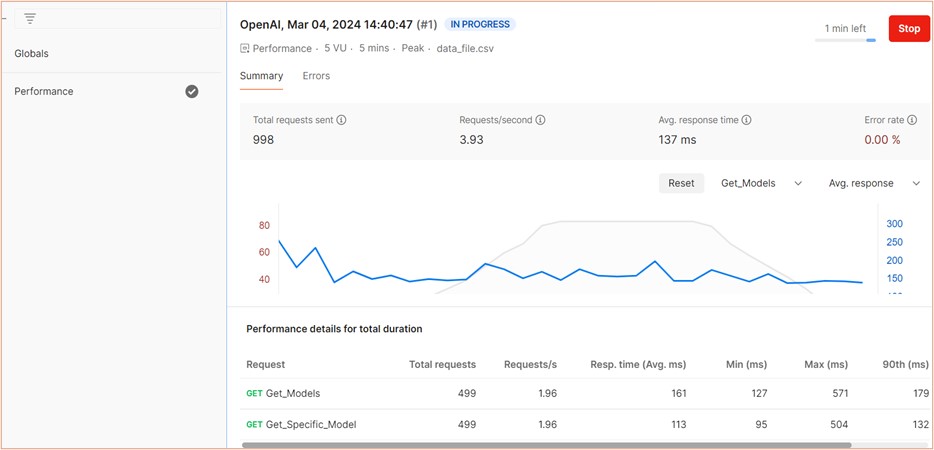Click the 161 average time for Get_Models

pos(678,393)
